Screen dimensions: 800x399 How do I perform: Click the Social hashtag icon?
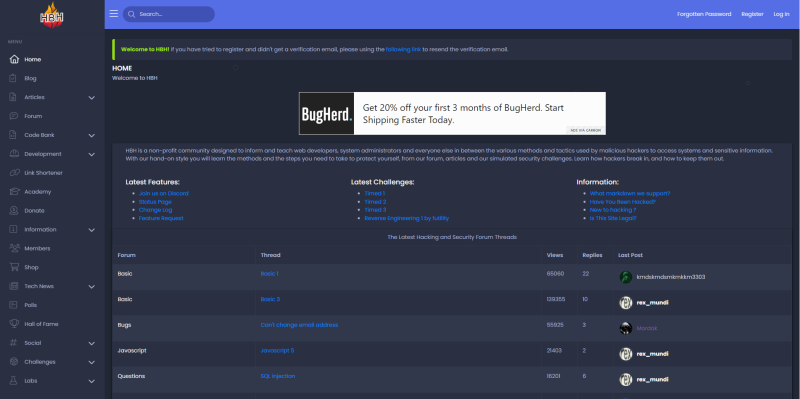pos(14,343)
